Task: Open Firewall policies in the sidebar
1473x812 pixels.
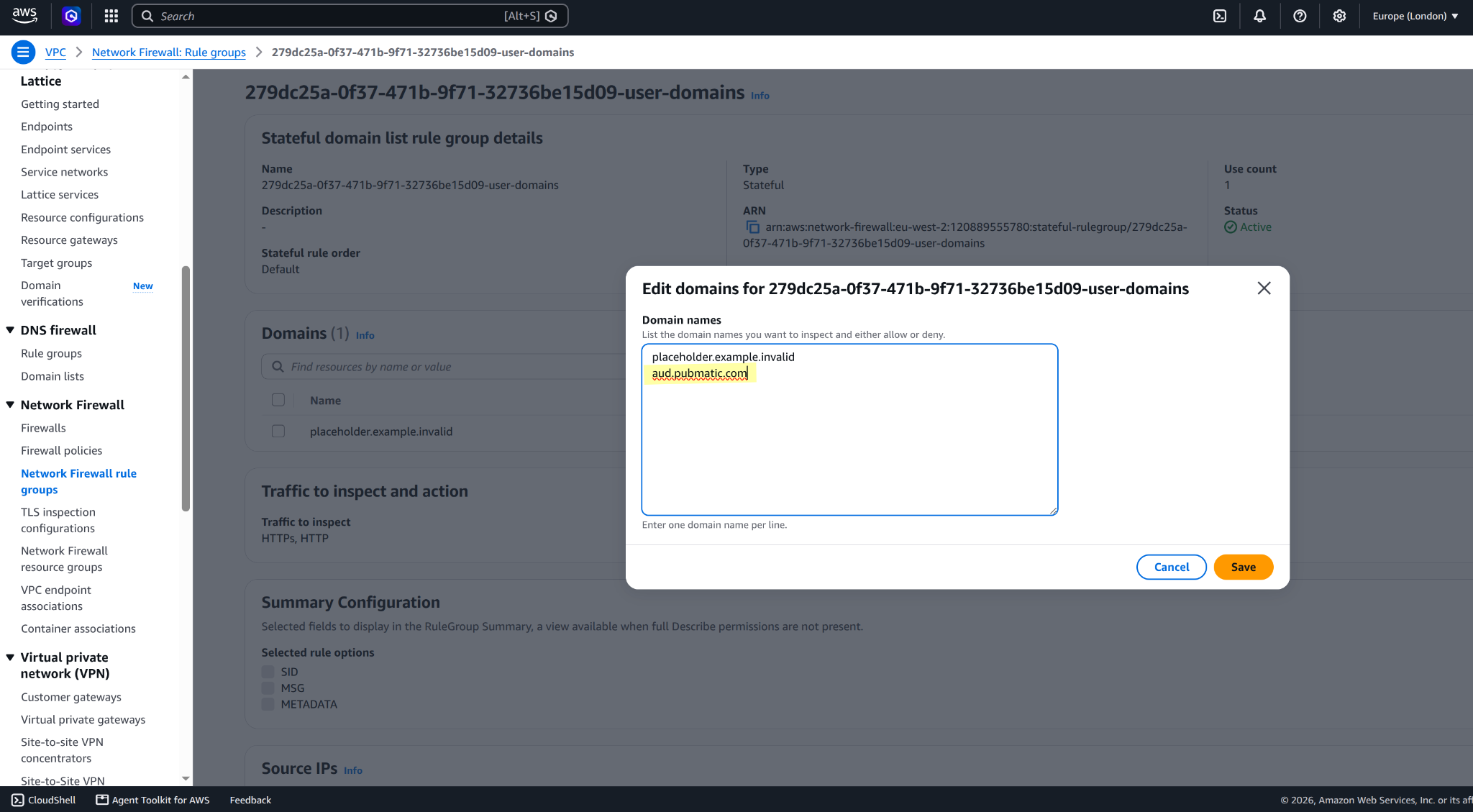Action: tap(62, 450)
